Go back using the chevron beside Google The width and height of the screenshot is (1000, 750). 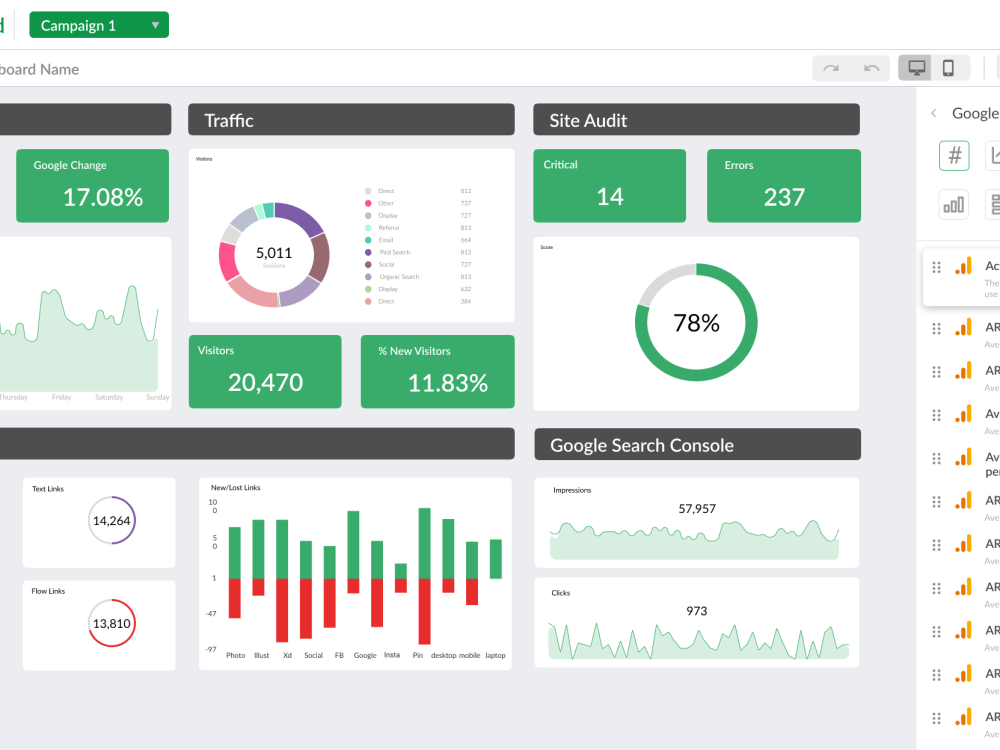tap(934, 113)
